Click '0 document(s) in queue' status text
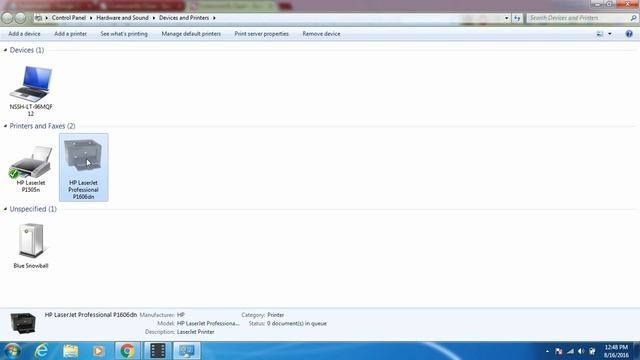 pos(297,324)
